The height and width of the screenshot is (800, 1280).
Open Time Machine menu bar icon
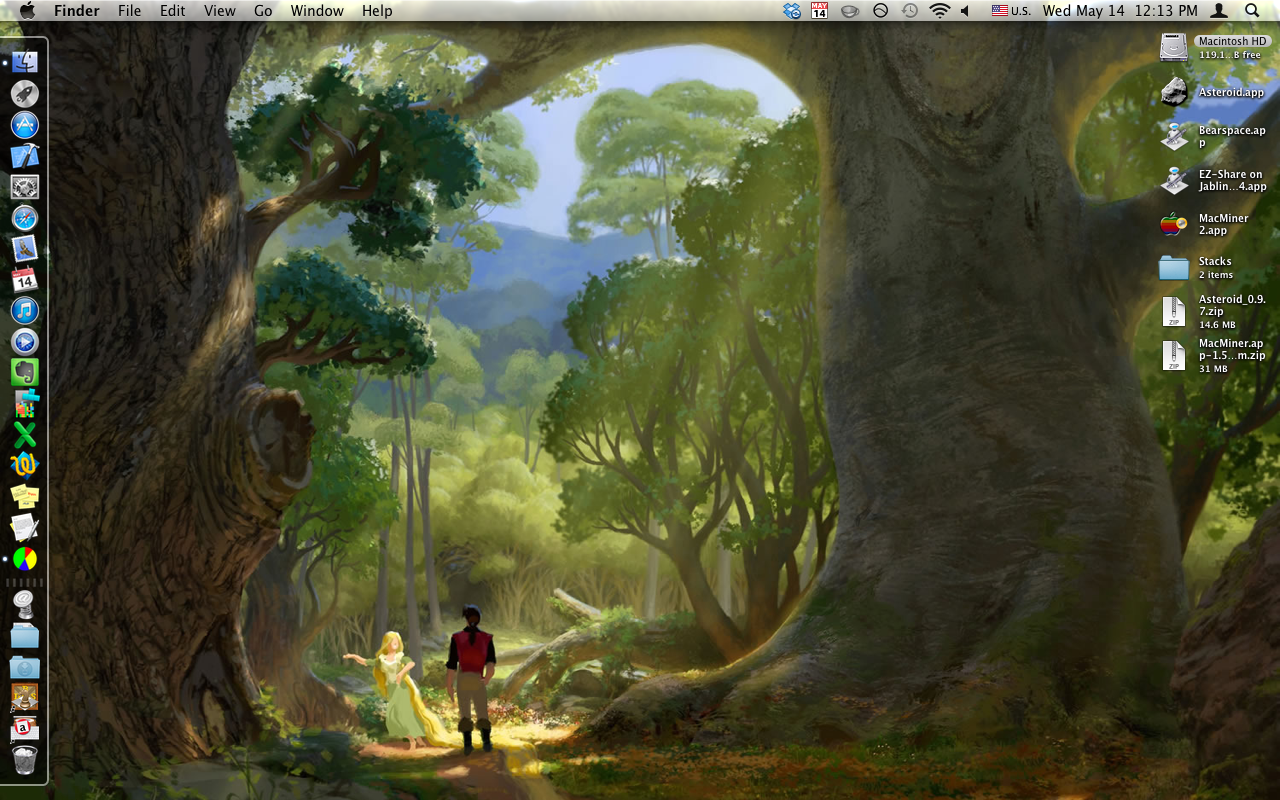click(909, 10)
